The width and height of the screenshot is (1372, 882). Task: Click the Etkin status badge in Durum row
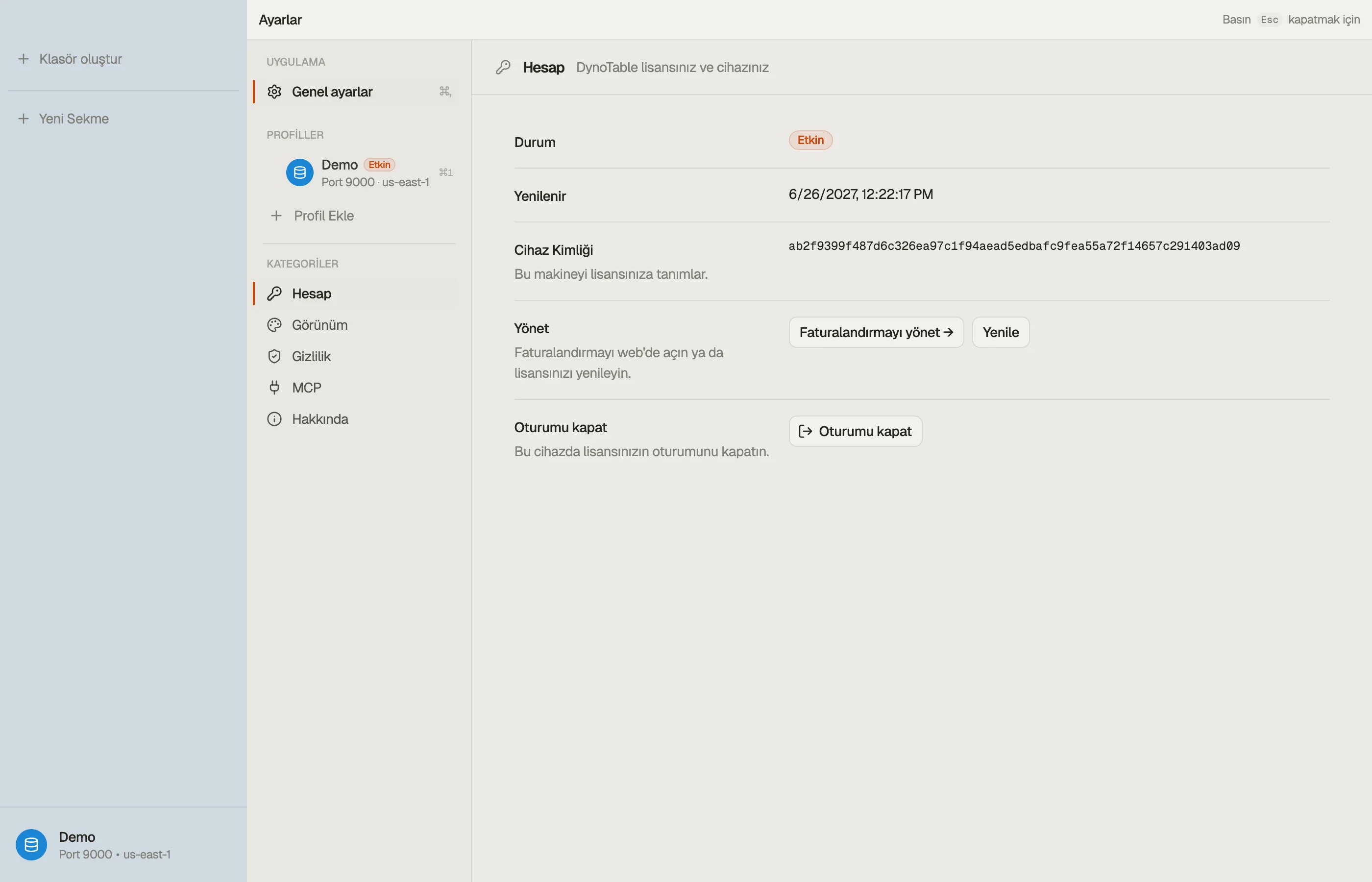point(810,140)
